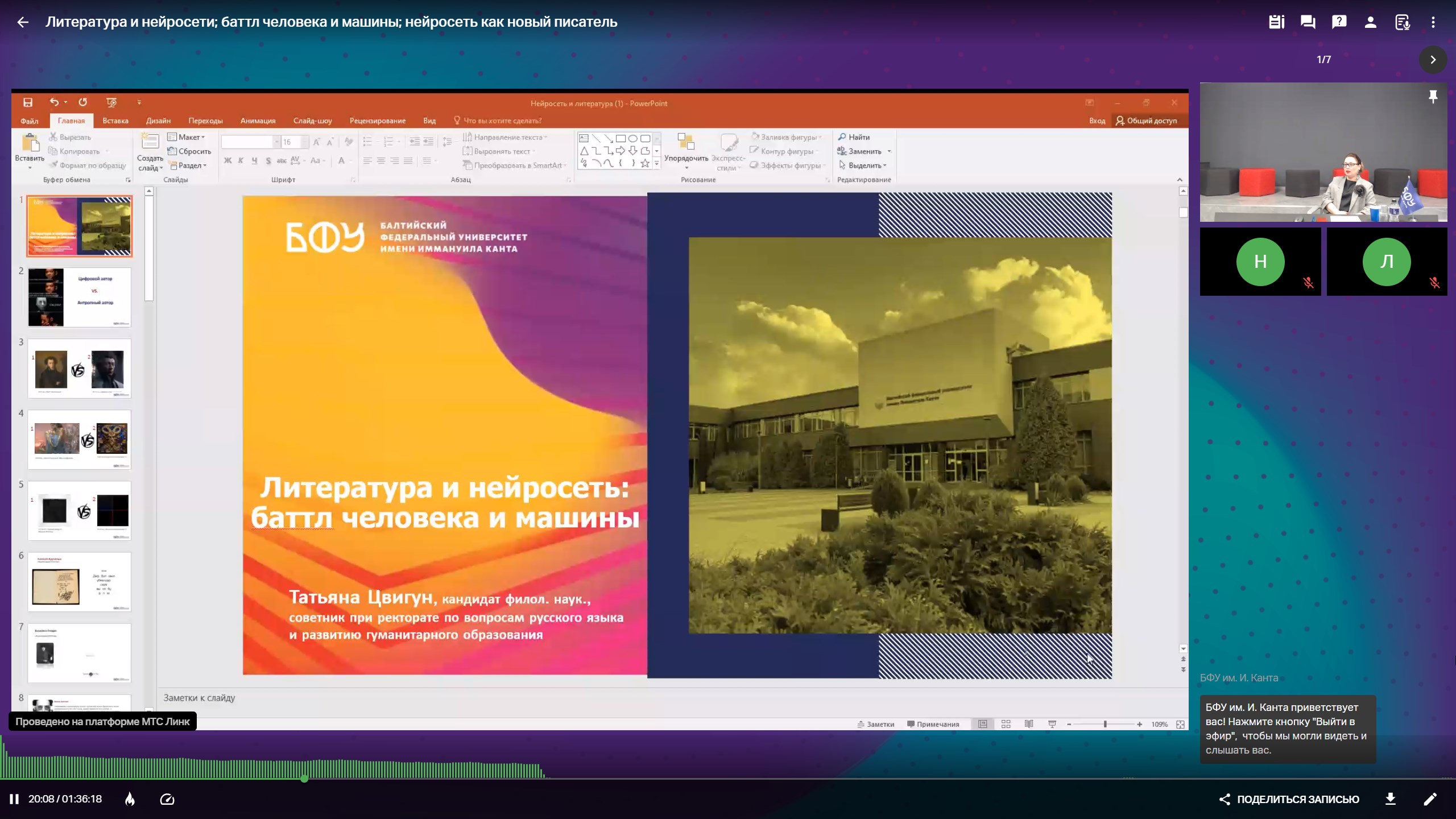The width and height of the screenshot is (1456, 819).
Task: Adjust the PowerPoint zoom slider
Action: coord(1105,724)
